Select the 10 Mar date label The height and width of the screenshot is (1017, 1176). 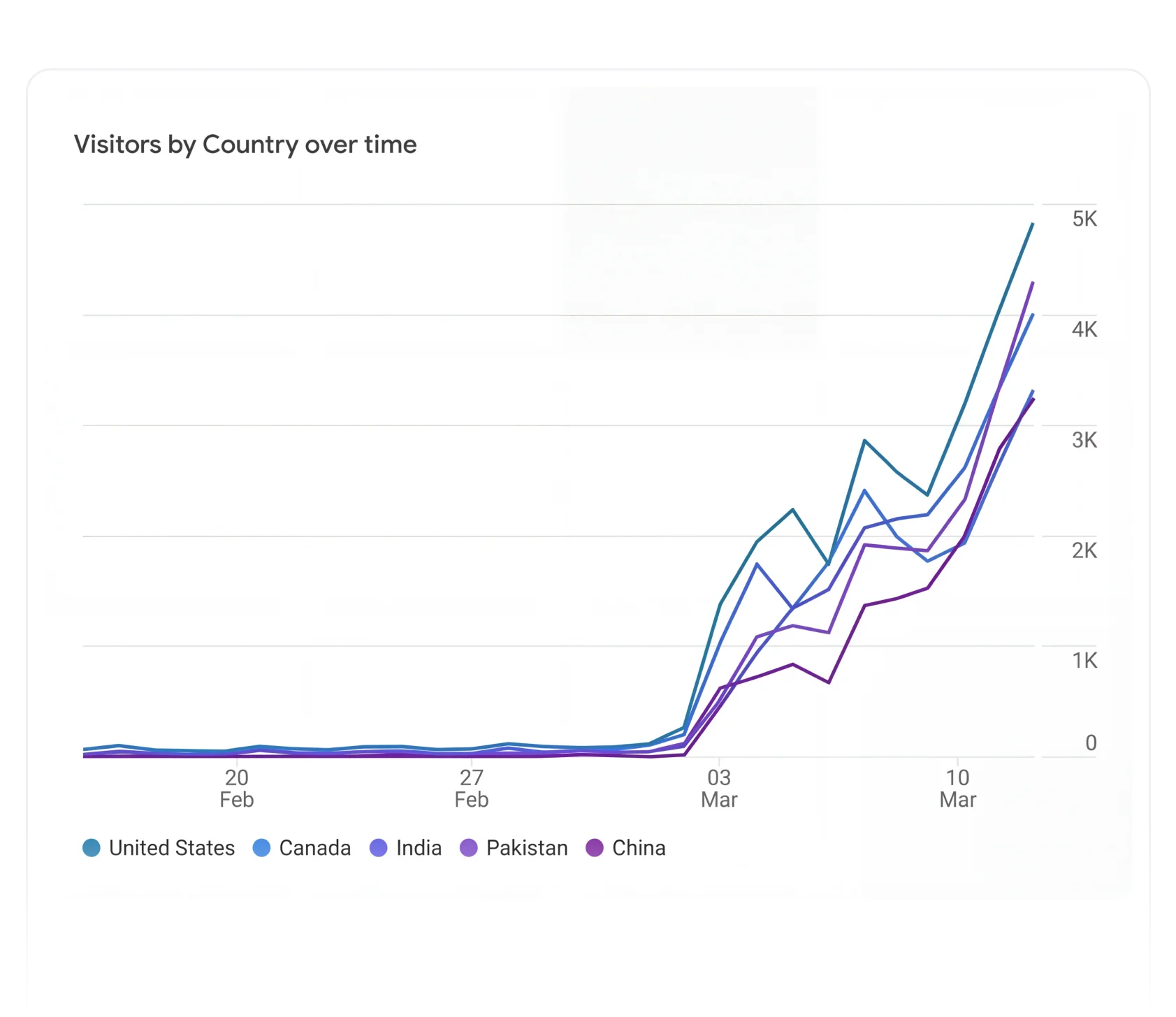957,789
